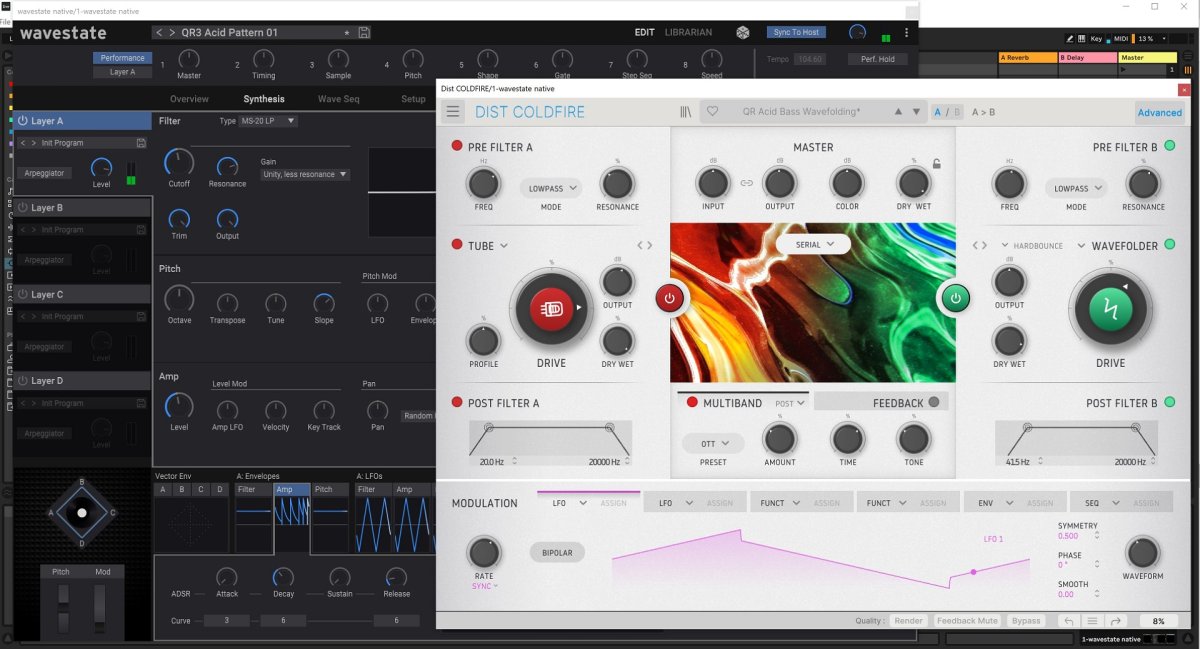Open the Pre Filter B Lowpass mode dropdown
This screenshot has width=1200, height=649.
[x=1077, y=187]
